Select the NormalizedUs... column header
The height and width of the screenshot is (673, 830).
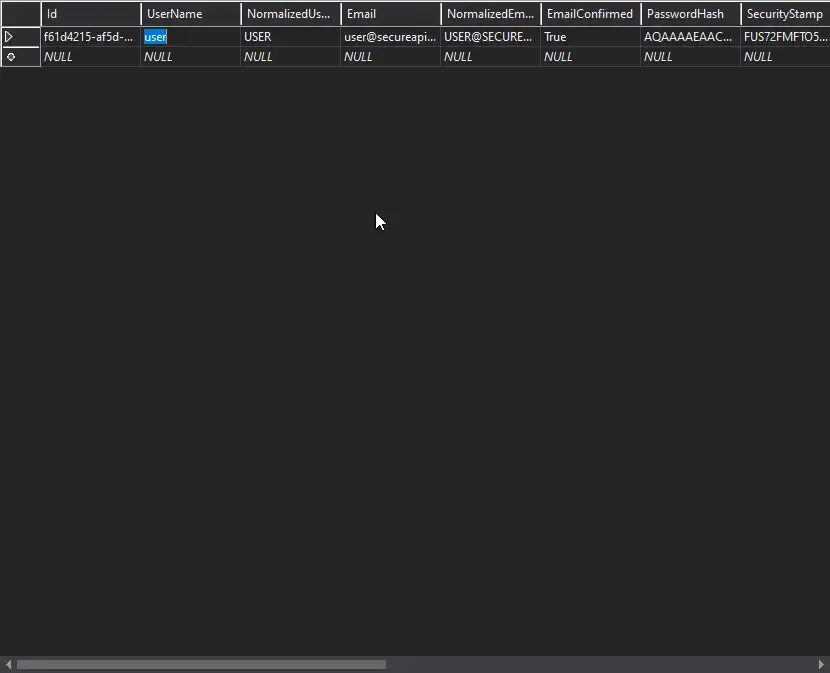click(x=289, y=13)
